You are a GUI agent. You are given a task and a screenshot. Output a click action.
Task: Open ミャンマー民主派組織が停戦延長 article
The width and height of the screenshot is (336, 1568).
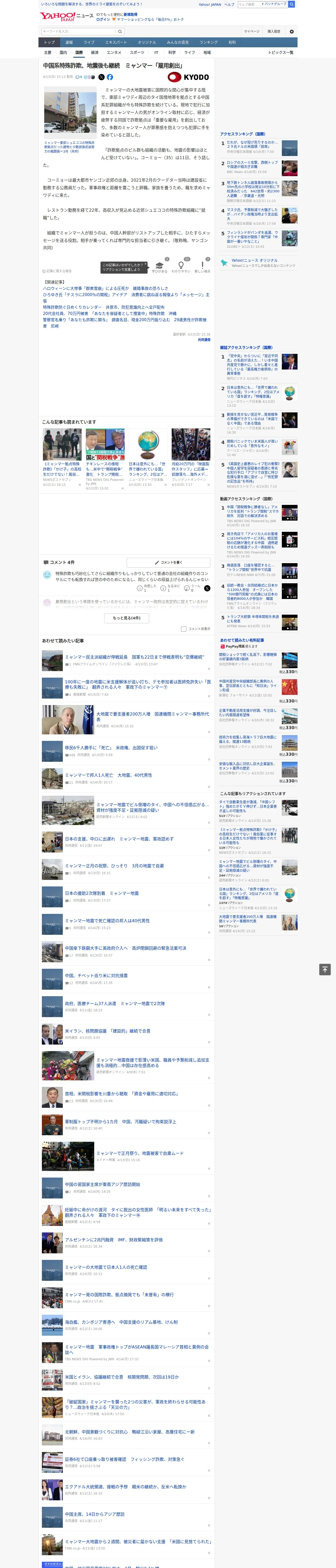134,658
